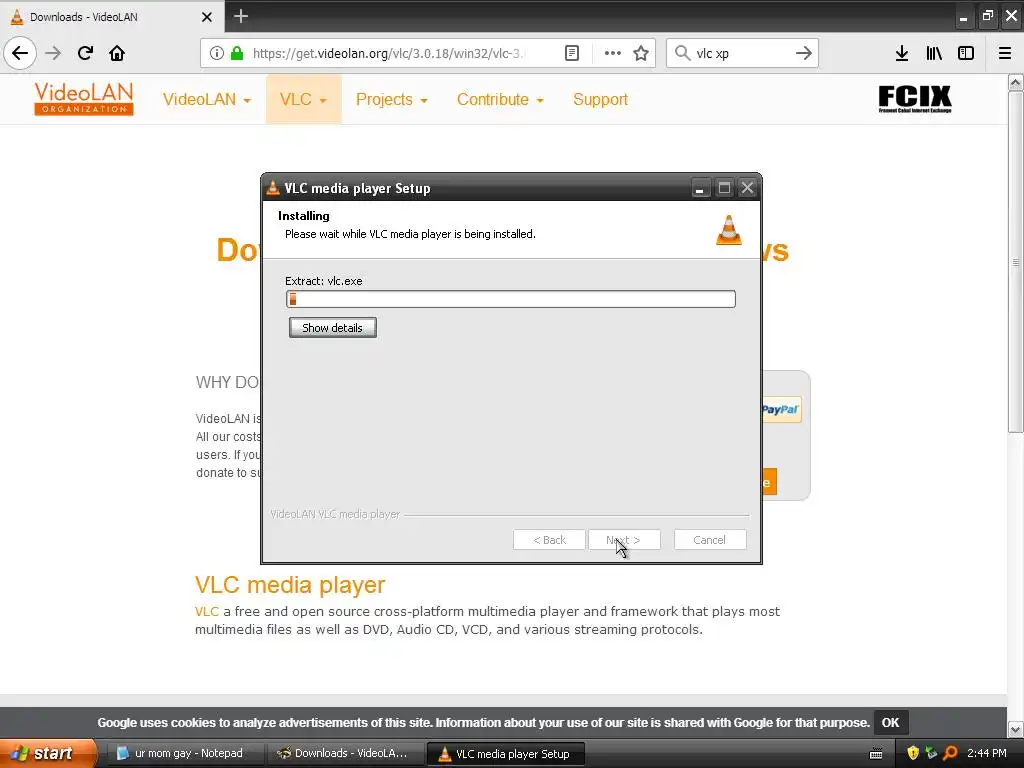1024x768 pixels.
Task: Click the magnifier icon in search box
Action: pyautogui.click(x=682, y=53)
